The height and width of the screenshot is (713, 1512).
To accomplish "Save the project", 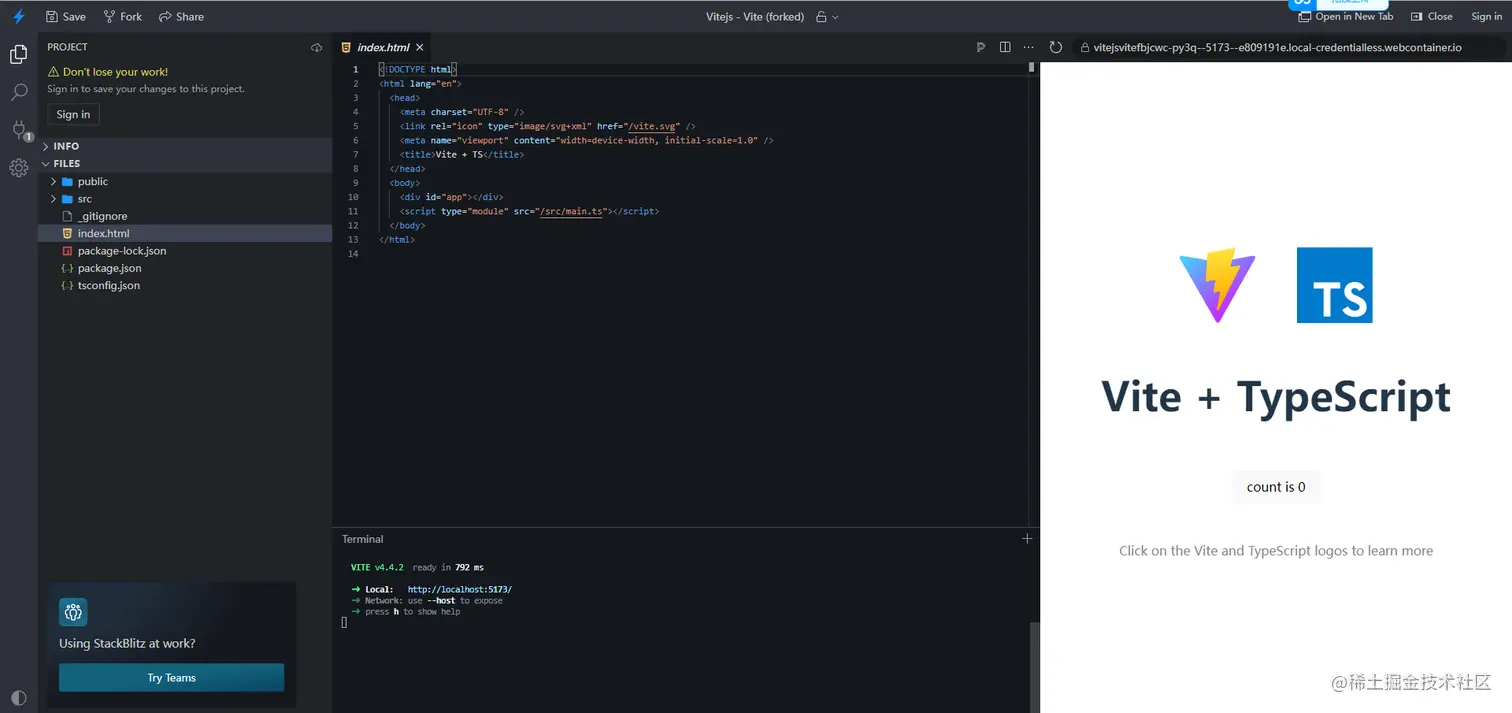I will pos(66,16).
